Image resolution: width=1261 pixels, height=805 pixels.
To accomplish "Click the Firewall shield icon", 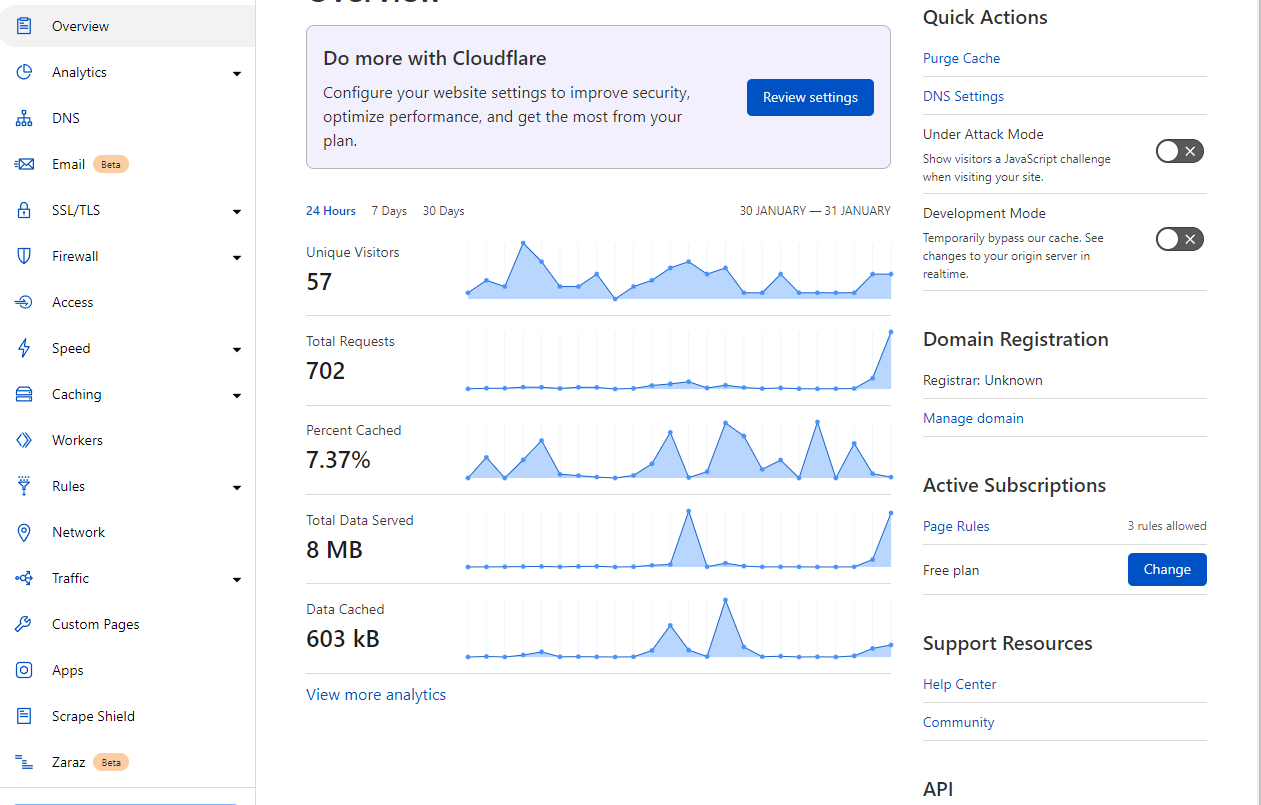I will (x=24, y=257).
